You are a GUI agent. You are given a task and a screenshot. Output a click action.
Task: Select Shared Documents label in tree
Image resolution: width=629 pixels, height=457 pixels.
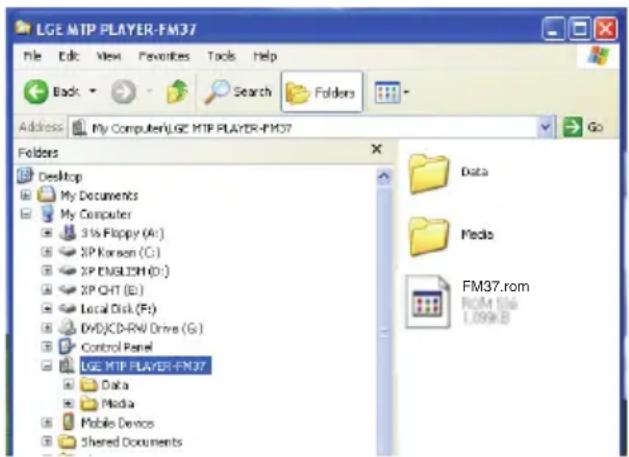[x=132, y=442]
